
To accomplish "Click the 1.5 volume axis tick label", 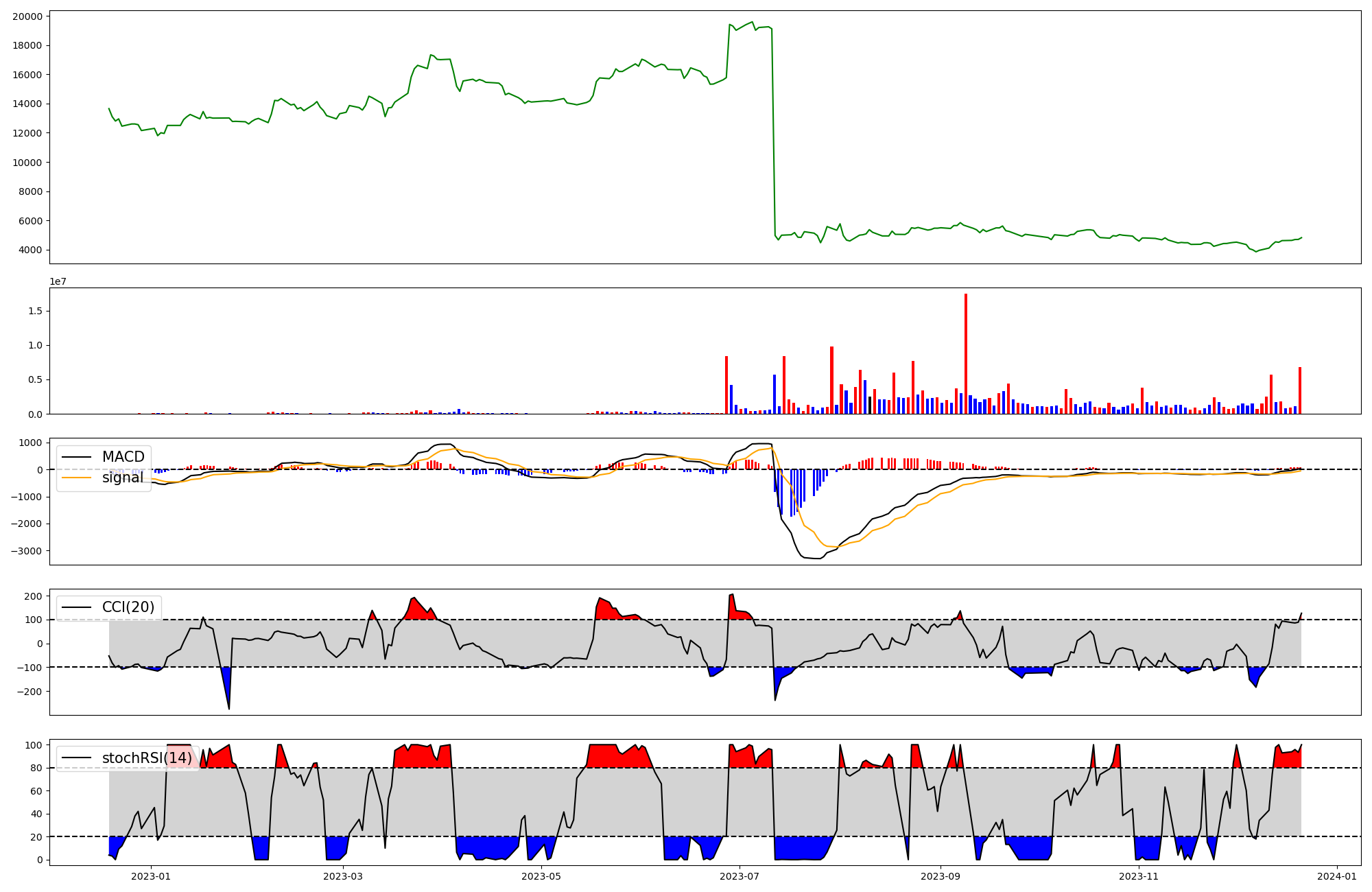I will [35, 312].
